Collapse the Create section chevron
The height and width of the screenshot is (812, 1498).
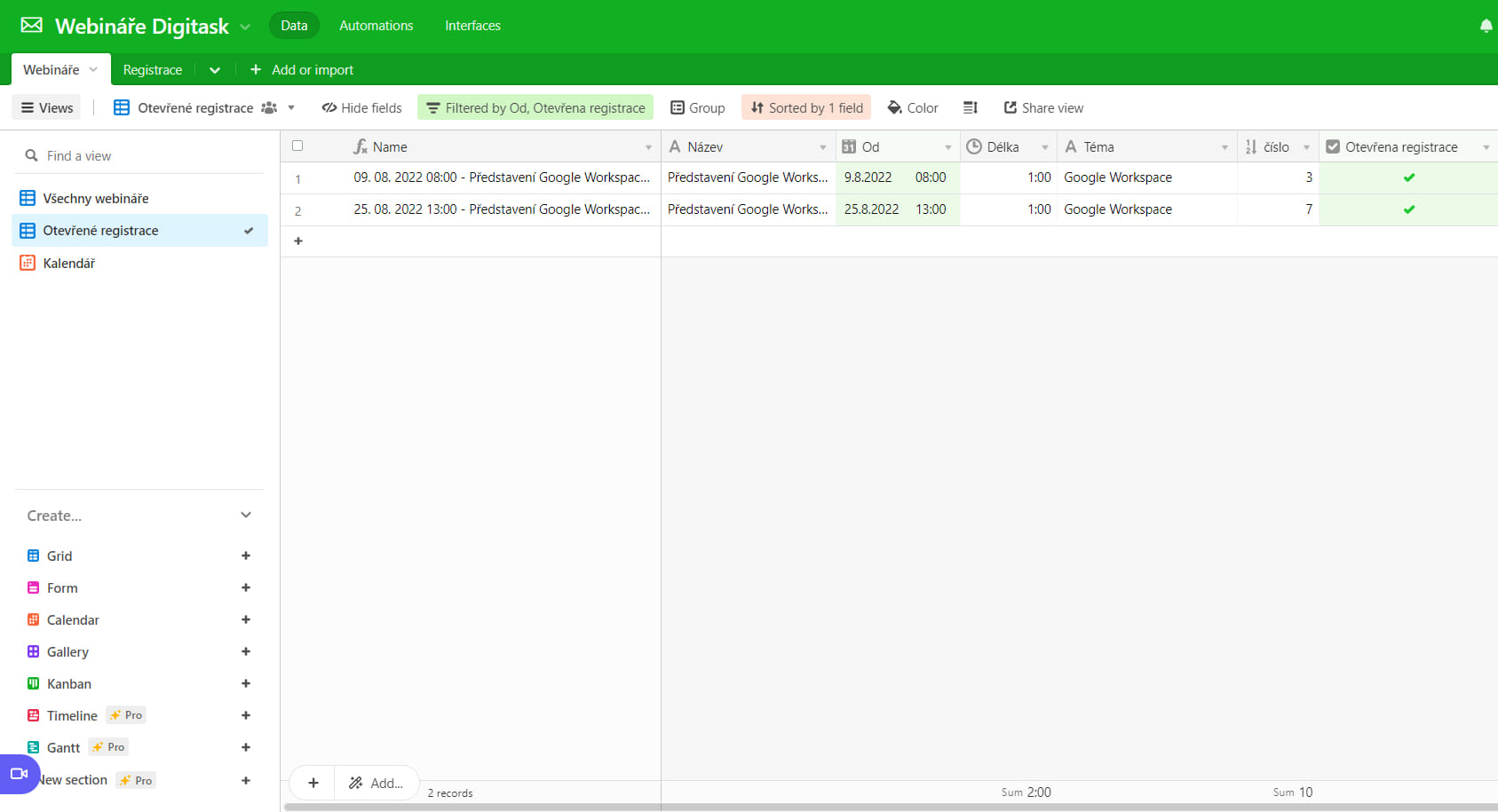(x=246, y=516)
